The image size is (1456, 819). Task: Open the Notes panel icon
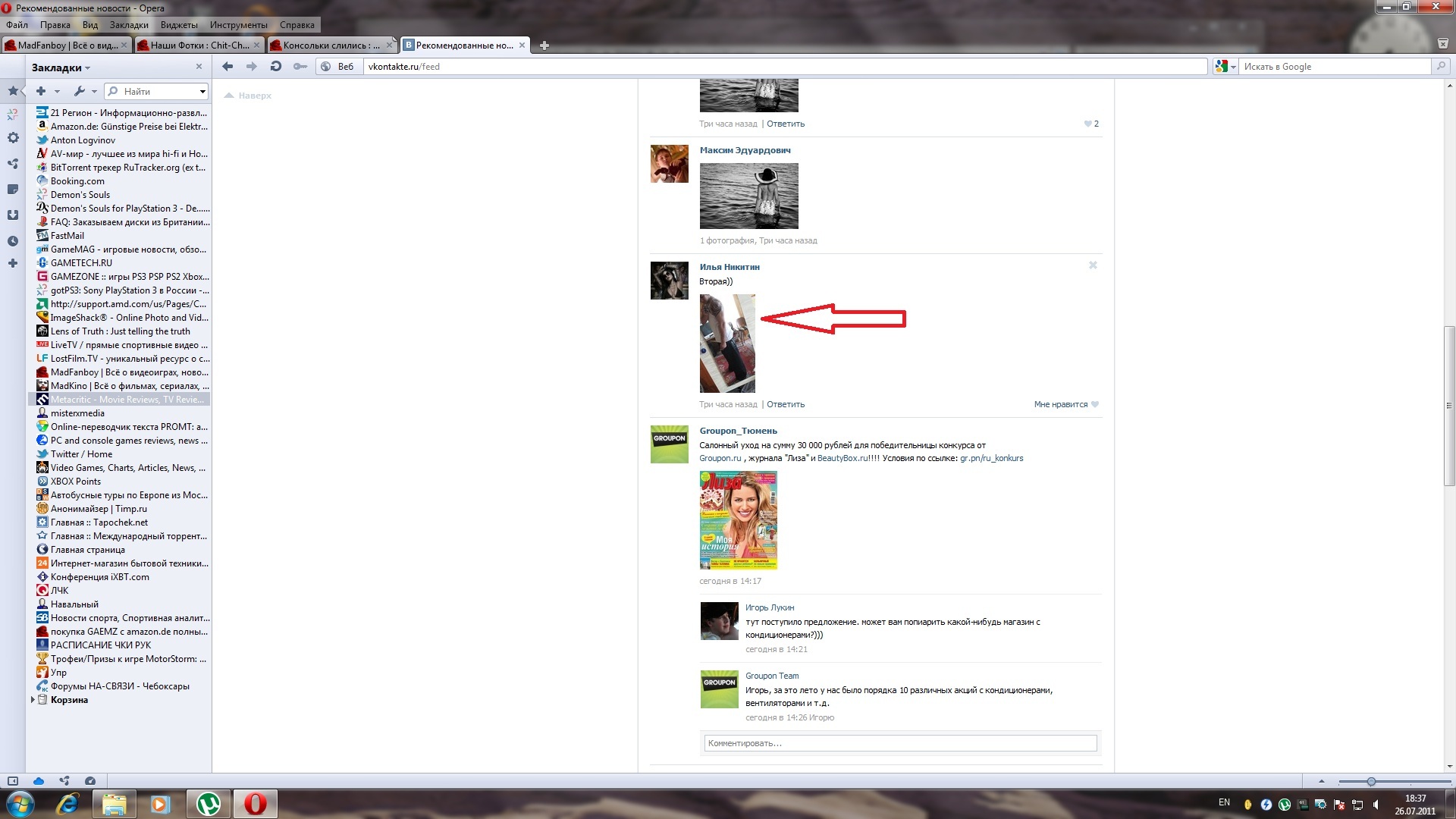13,190
